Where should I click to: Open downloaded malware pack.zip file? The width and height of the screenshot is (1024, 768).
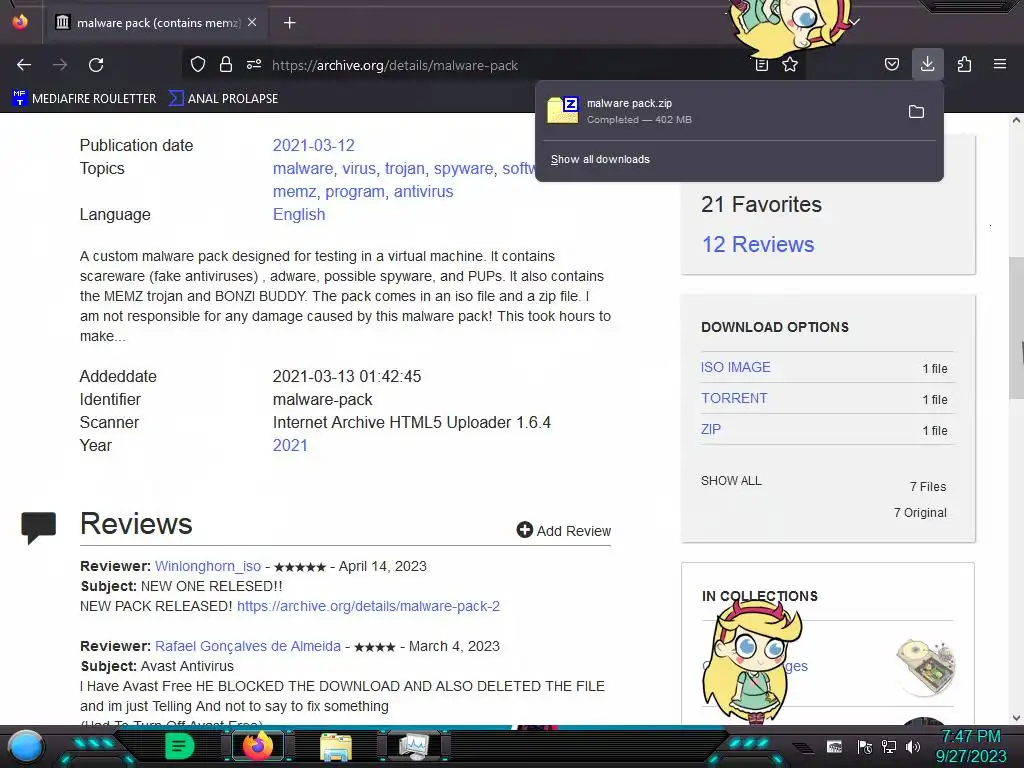pos(718,111)
